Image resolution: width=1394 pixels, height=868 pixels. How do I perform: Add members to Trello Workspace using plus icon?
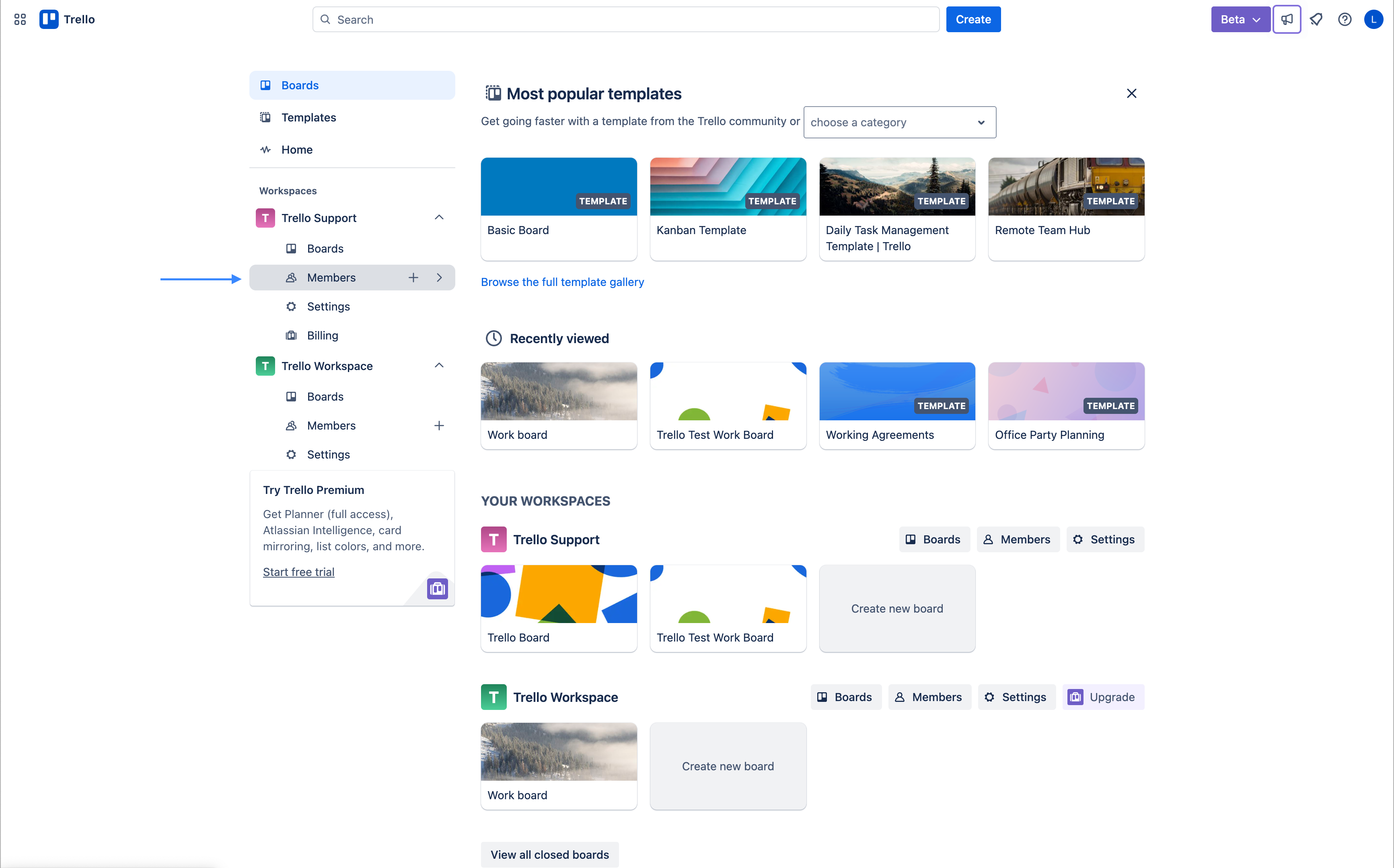click(439, 426)
